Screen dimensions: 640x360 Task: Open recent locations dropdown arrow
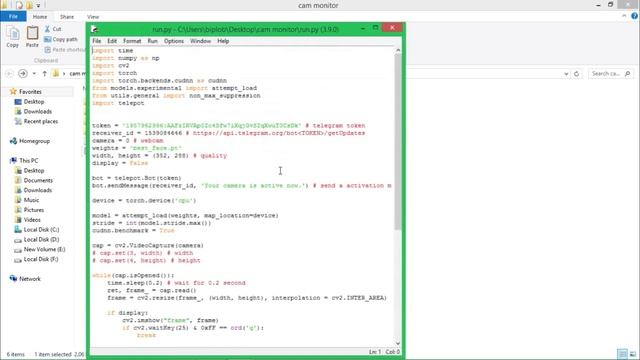tap(34, 74)
